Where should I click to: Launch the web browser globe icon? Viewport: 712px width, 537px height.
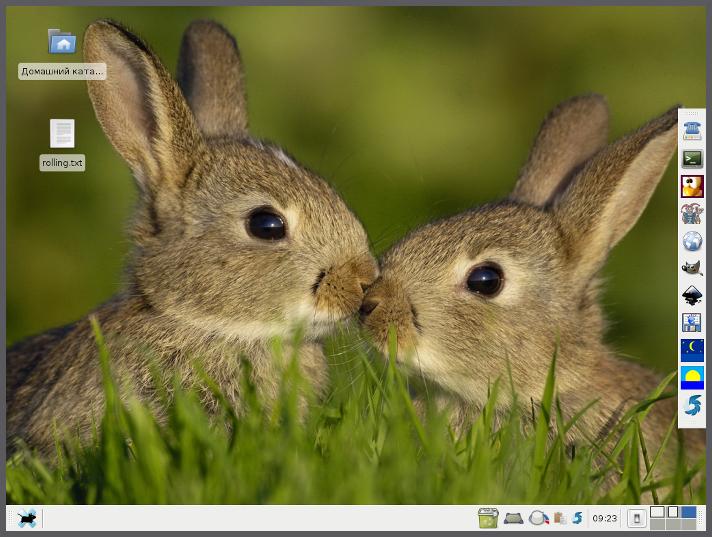[691, 241]
